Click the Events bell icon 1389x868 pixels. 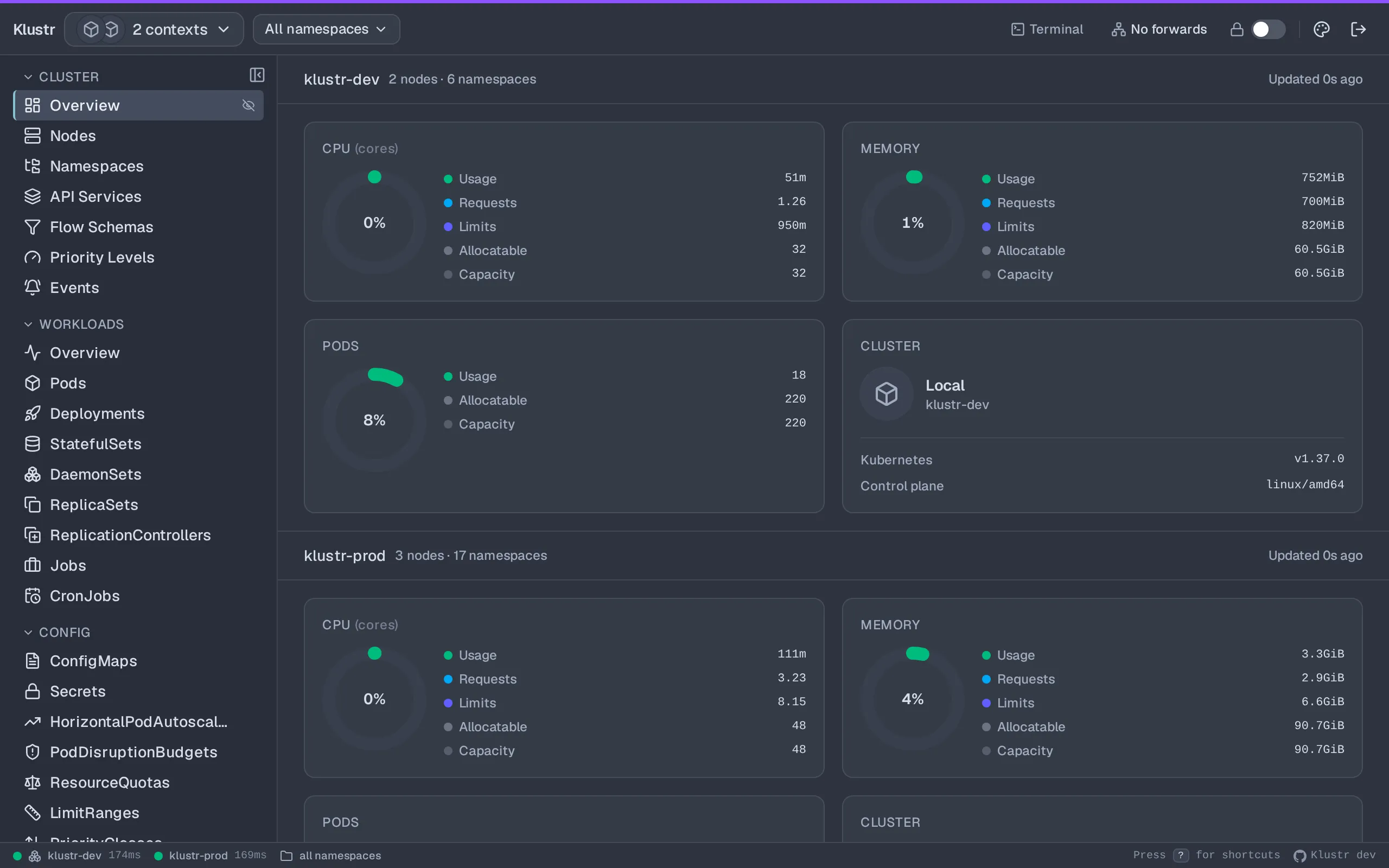[x=33, y=288]
